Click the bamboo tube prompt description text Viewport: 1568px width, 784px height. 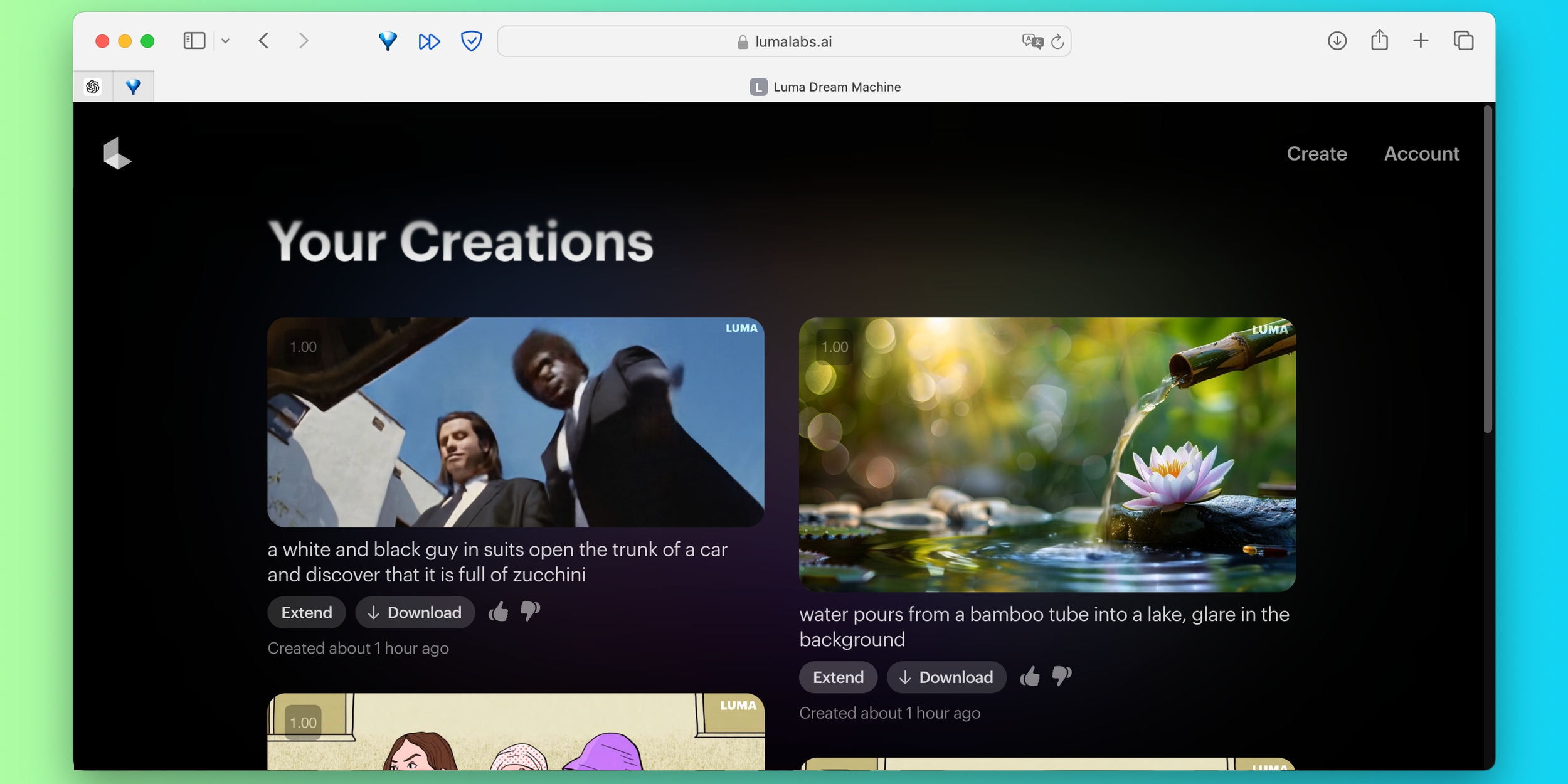[x=1044, y=627]
